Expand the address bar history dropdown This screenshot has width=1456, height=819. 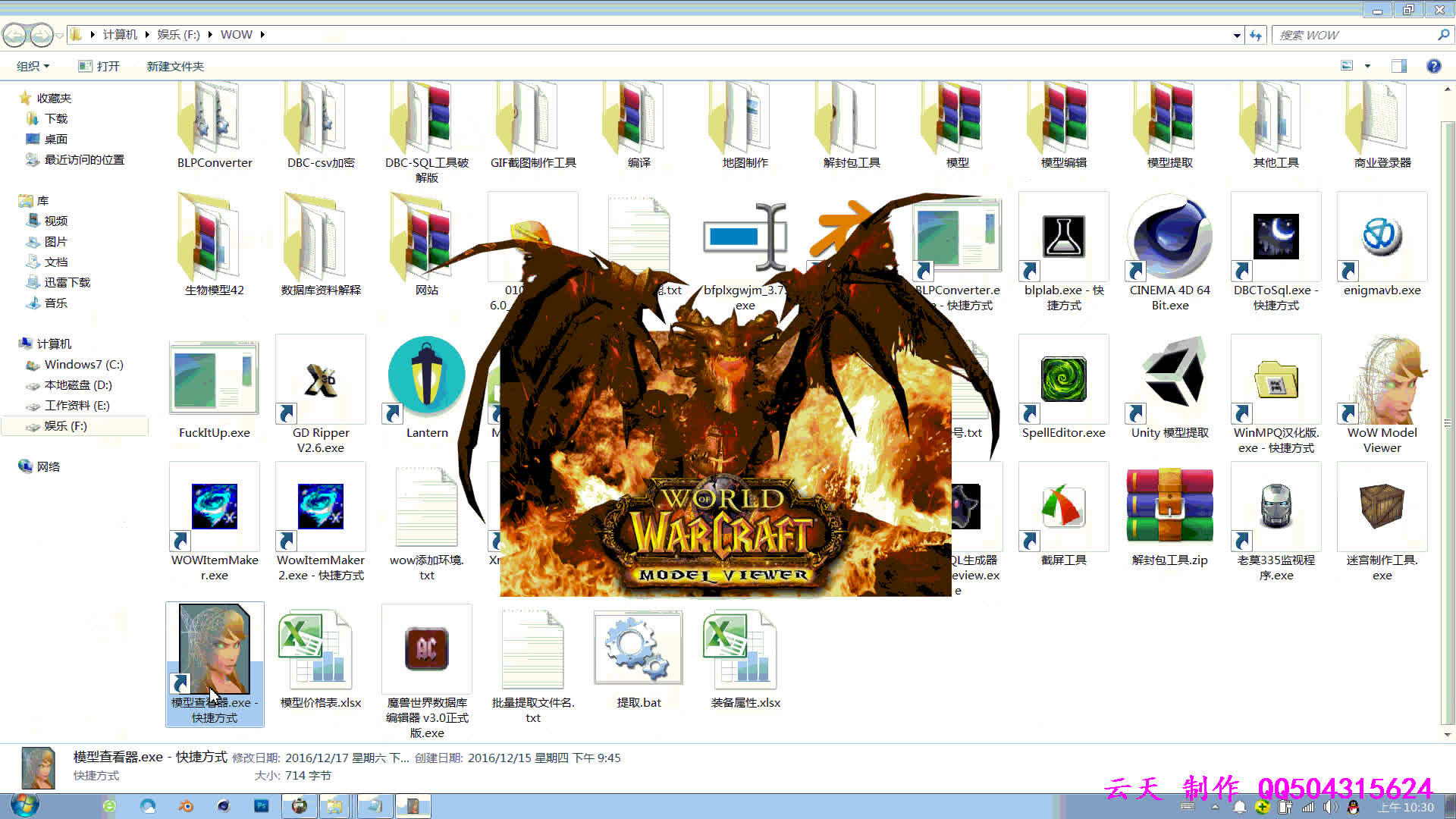click(x=1237, y=36)
